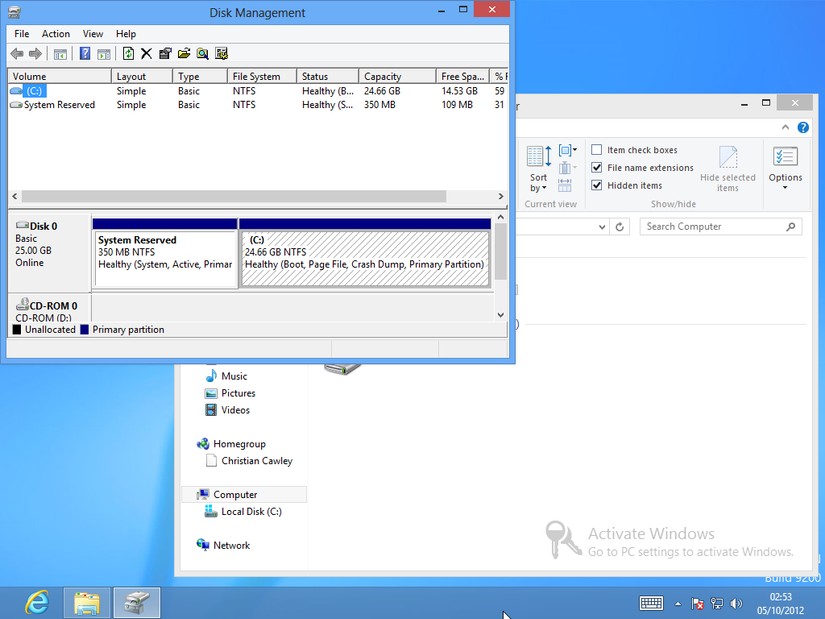825x619 pixels.
Task: Click the refresh icon beside the address bar
Action: 620,227
